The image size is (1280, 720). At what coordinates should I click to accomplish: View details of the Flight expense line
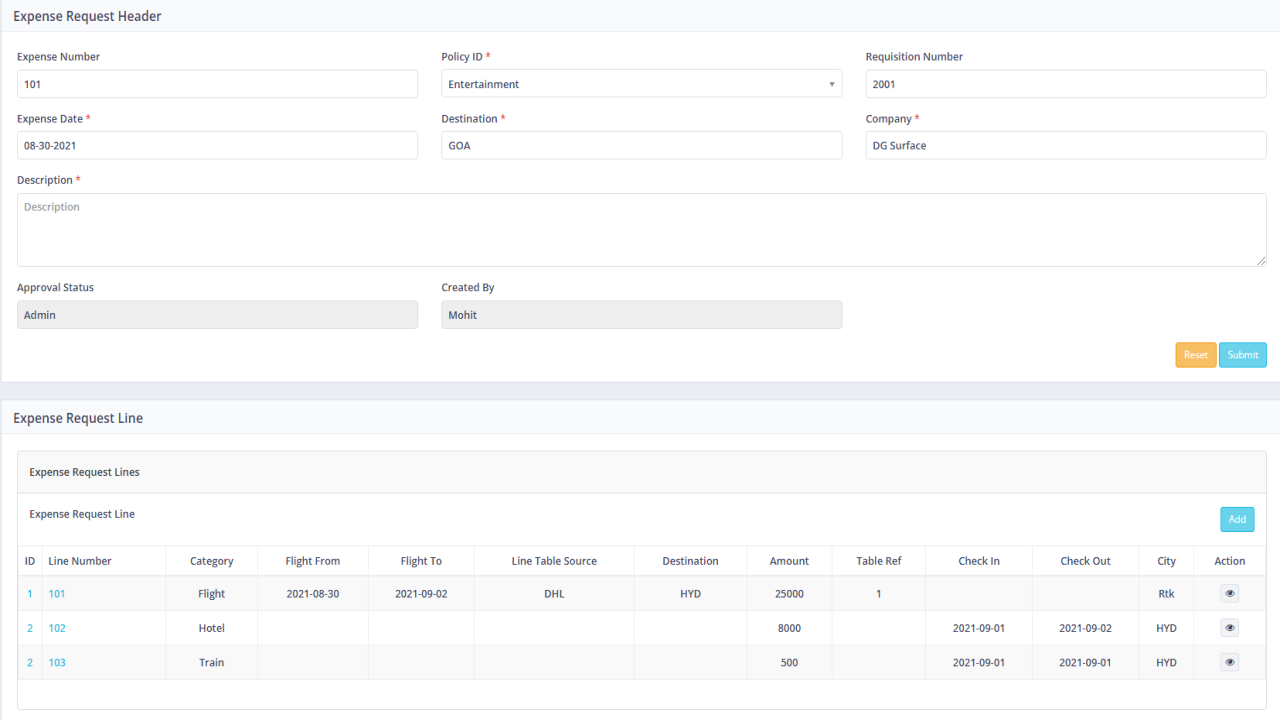tap(1229, 592)
